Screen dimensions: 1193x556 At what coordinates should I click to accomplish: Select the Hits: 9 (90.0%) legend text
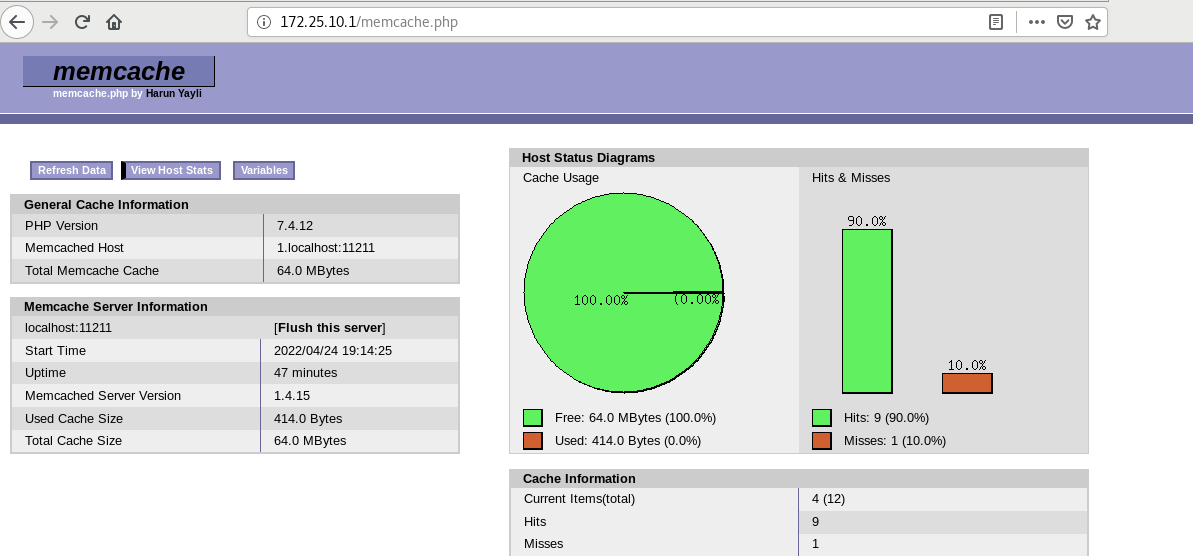point(886,418)
